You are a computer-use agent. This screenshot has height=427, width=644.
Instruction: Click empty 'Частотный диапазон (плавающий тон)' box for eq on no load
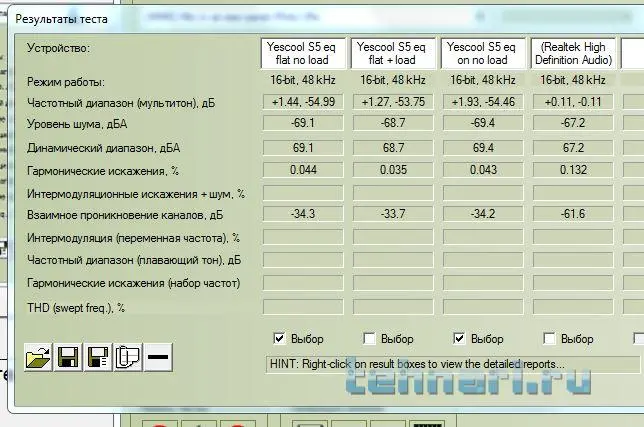tap(483, 259)
